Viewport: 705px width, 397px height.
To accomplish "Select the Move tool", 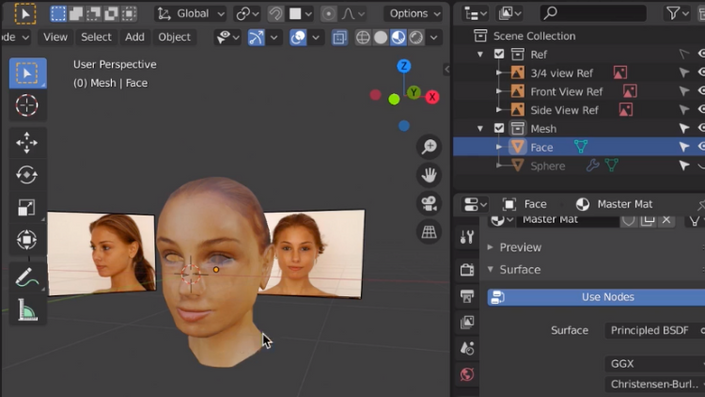I will [x=27, y=143].
